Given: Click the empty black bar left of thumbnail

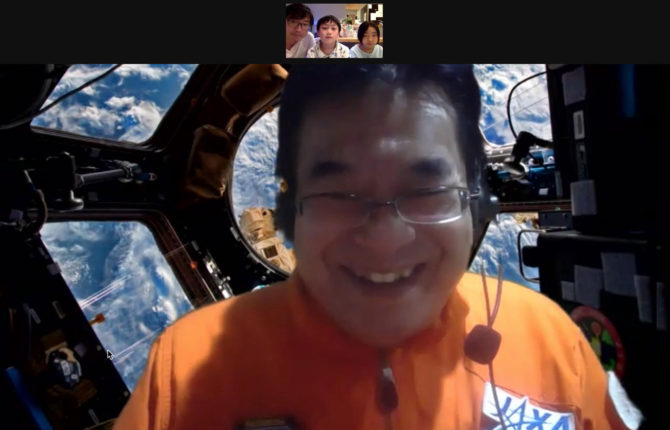Looking at the screenshot, I should tap(140, 31).
